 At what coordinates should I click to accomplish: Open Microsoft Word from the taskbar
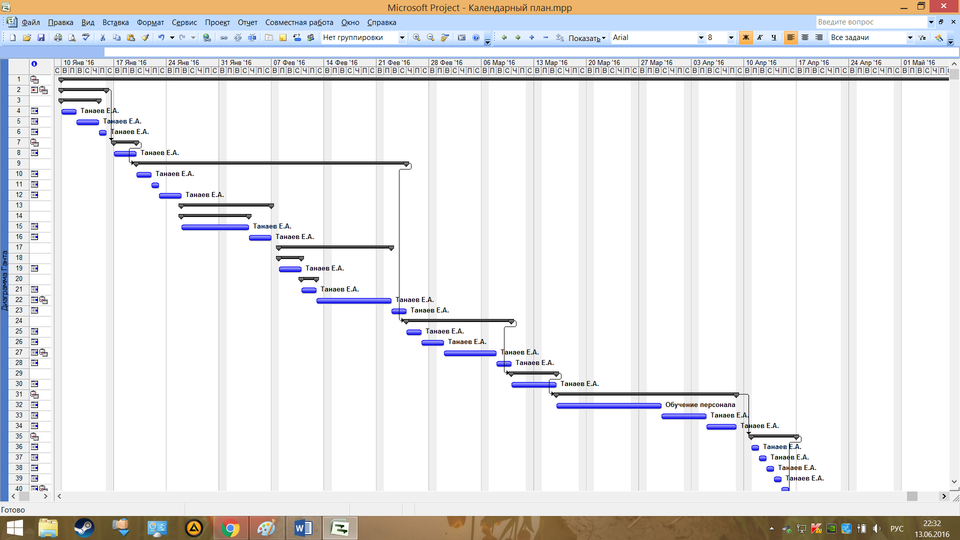(303, 528)
